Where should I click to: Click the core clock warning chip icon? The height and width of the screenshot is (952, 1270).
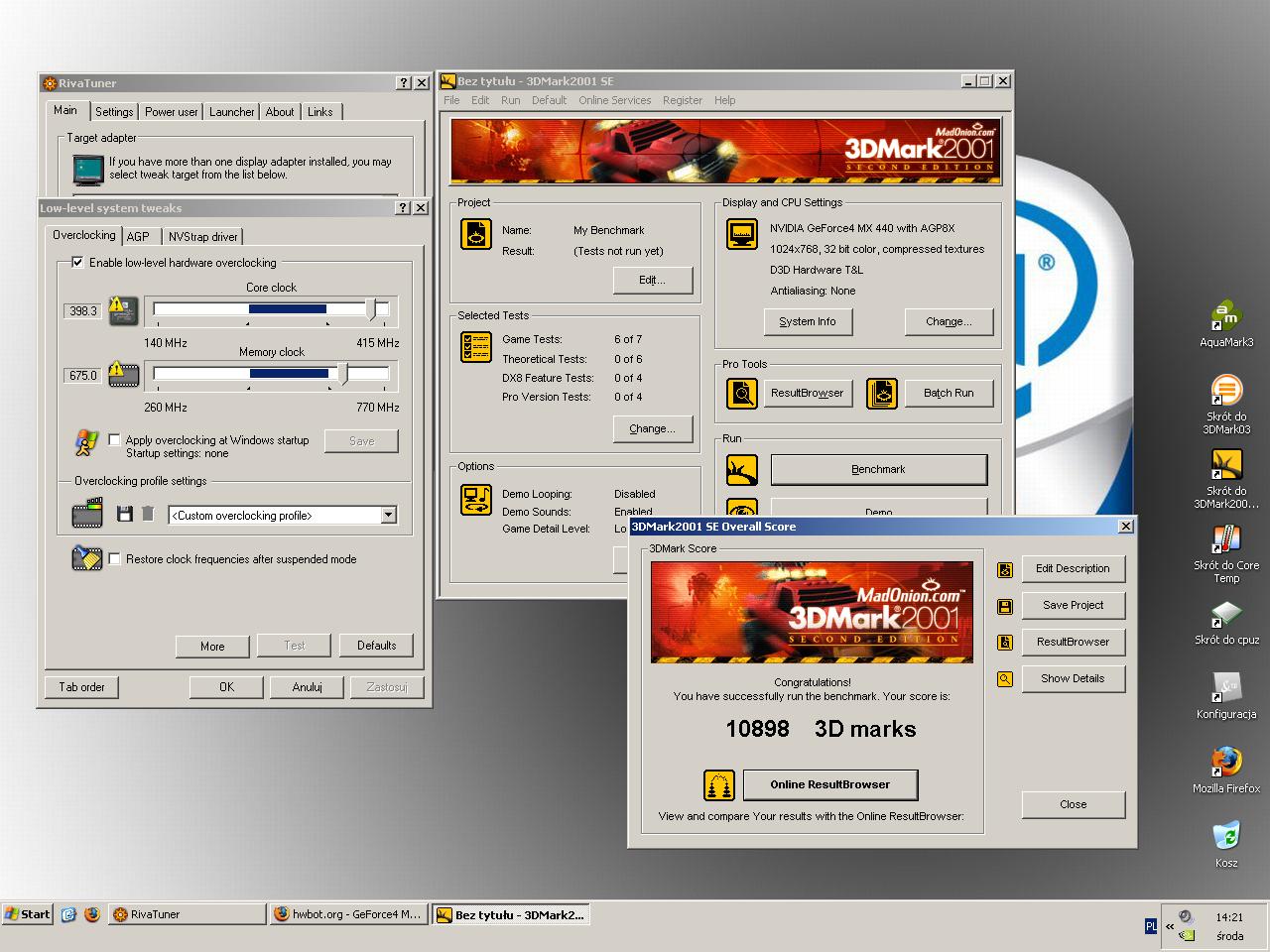coord(123,310)
